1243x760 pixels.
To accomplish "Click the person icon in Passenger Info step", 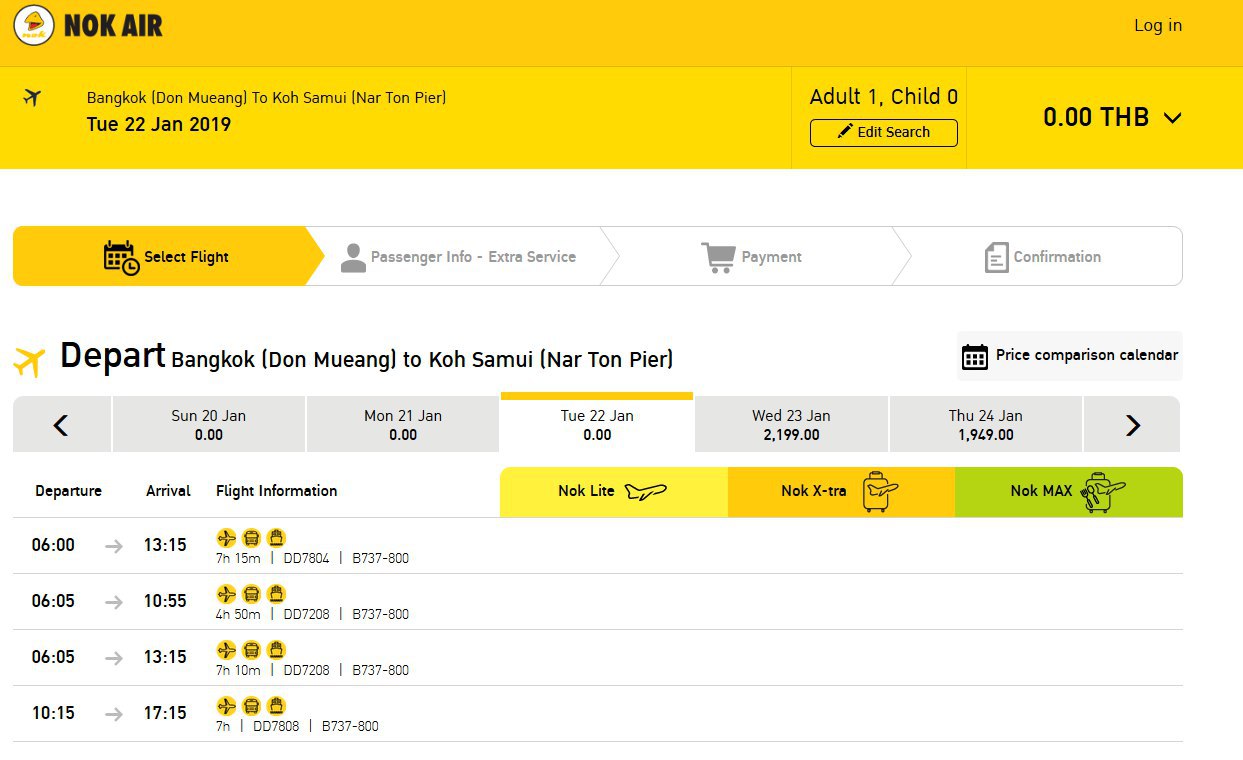I will coord(353,257).
